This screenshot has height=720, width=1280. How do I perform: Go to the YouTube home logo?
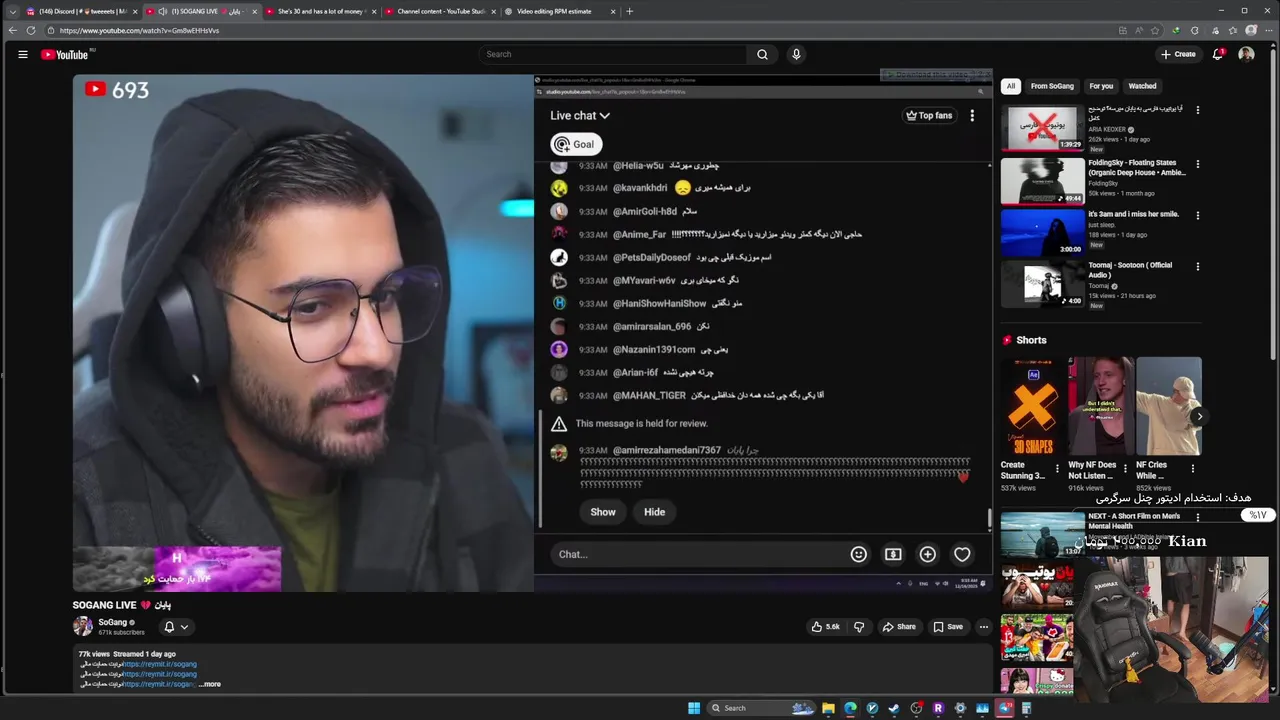(65, 54)
